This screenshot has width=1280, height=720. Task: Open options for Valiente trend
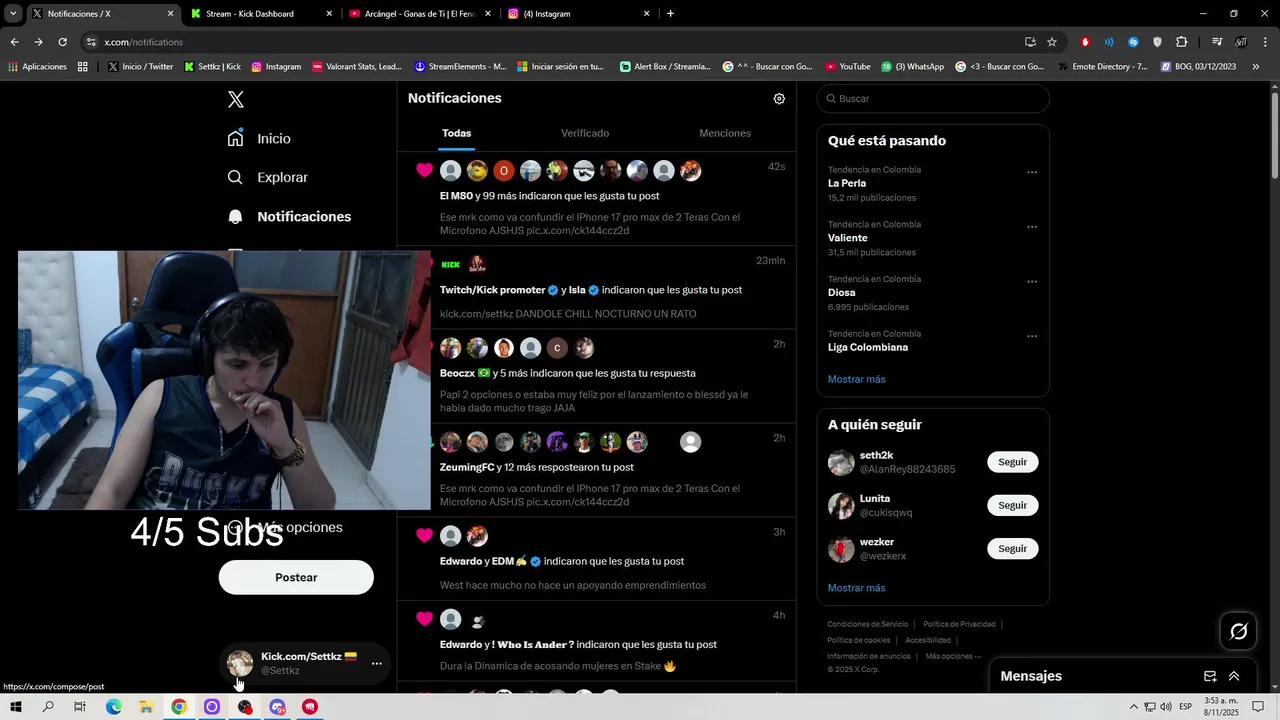pyautogui.click(x=1032, y=227)
